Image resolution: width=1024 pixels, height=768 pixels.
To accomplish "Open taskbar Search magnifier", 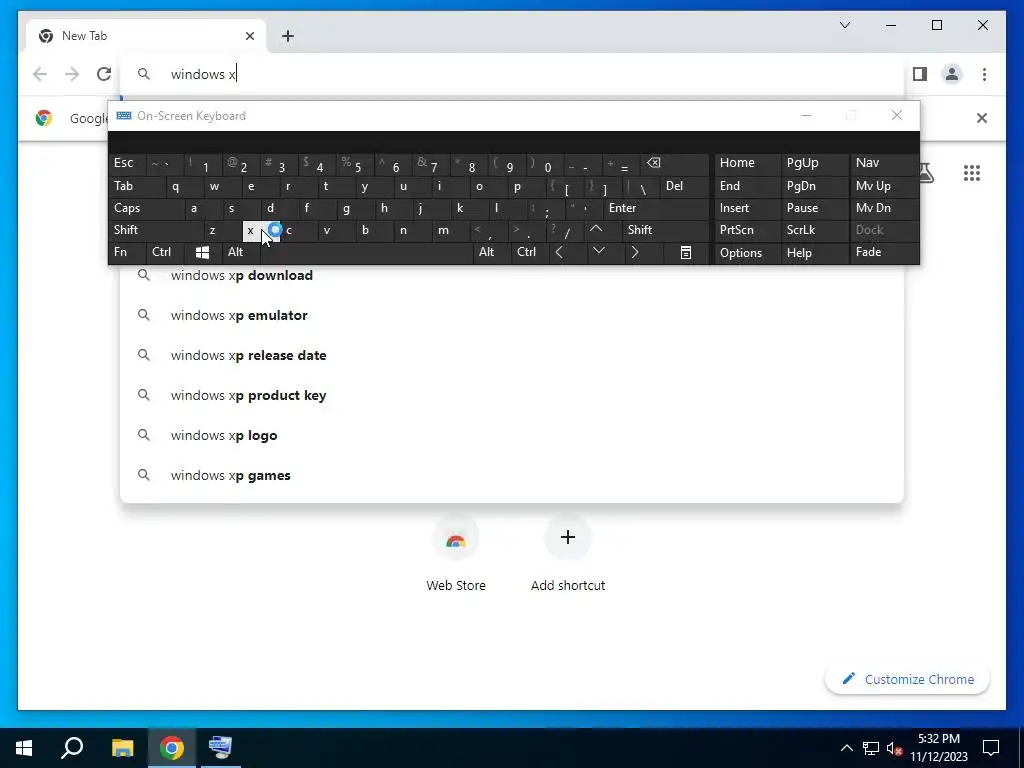I will point(72,748).
